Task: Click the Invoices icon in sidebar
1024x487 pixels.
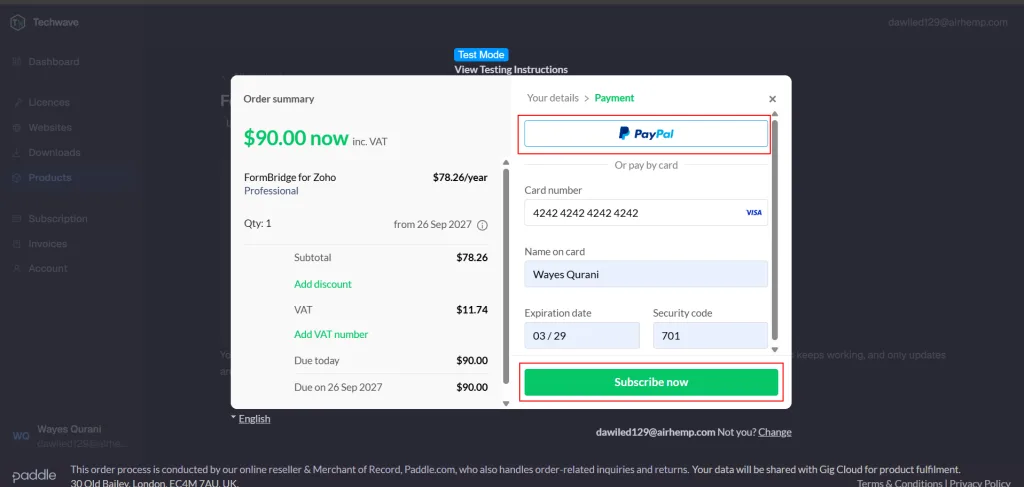Action: tap(17, 244)
